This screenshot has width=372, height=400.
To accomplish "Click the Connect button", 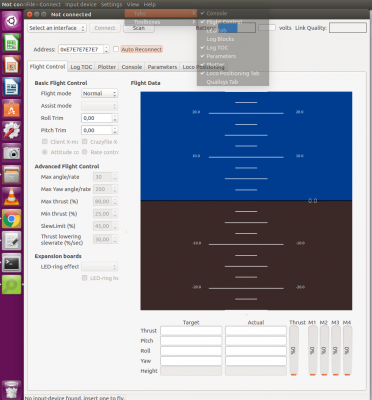I will click(x=105, y=28).
